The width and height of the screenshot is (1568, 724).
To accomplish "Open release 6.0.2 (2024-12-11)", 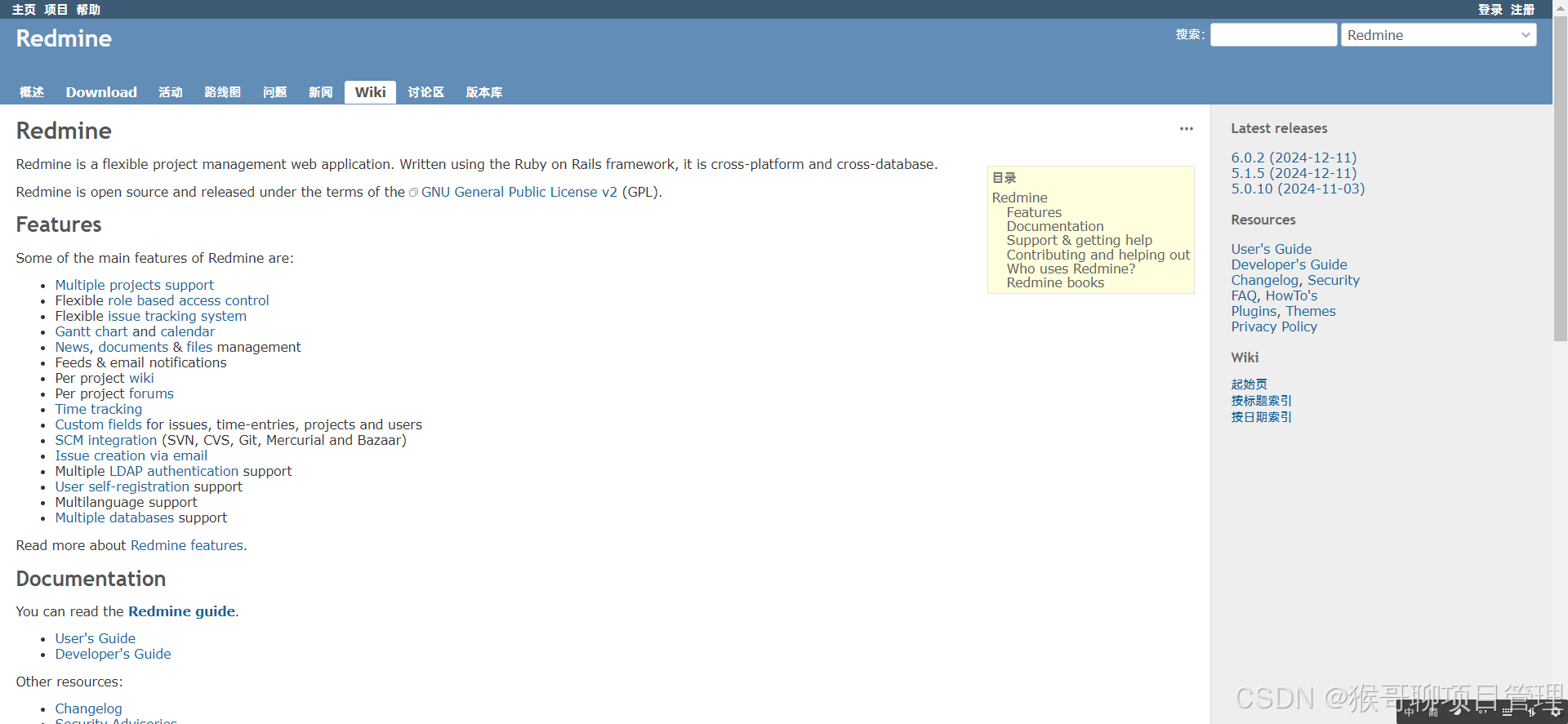I will click(x=1294, y=158).
